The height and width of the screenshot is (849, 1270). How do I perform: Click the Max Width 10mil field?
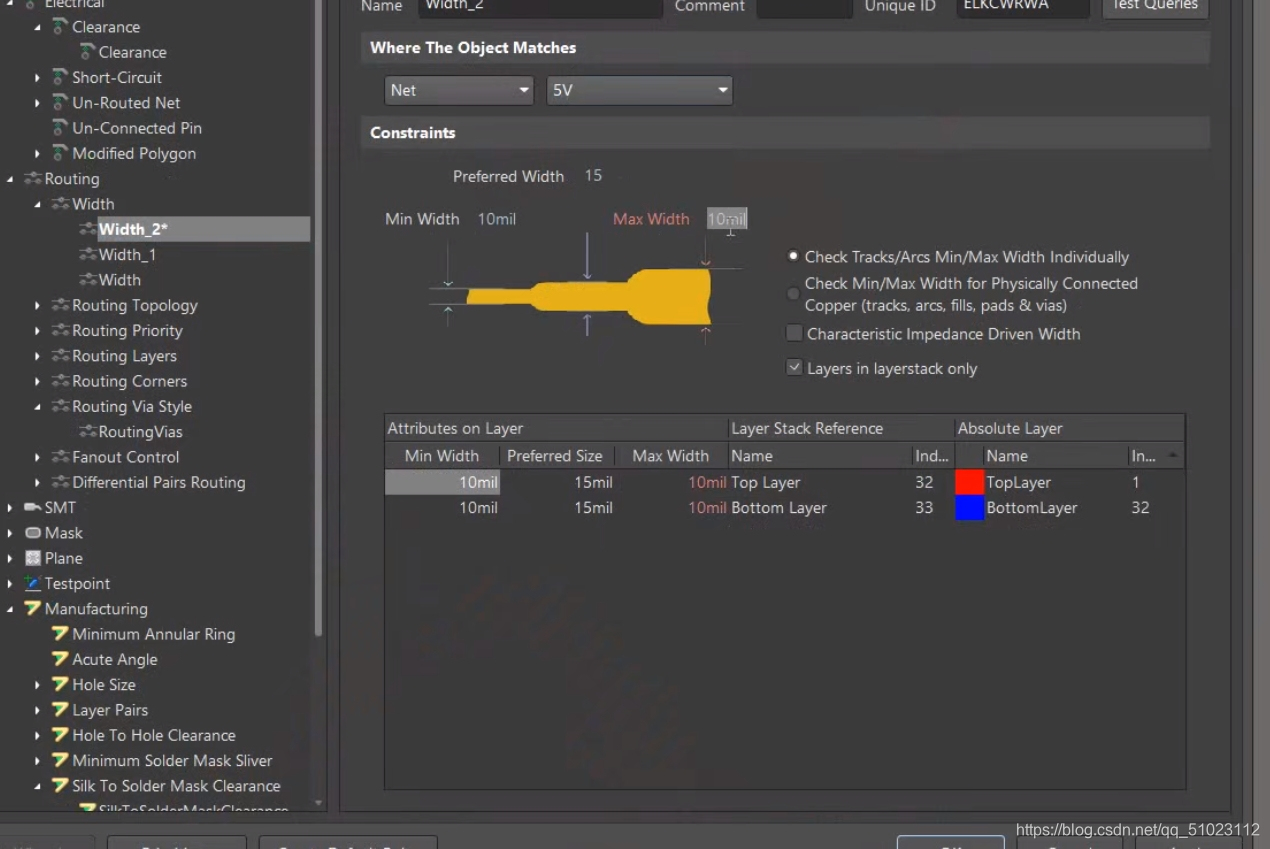pyautogui.click(x=727, y=219)
